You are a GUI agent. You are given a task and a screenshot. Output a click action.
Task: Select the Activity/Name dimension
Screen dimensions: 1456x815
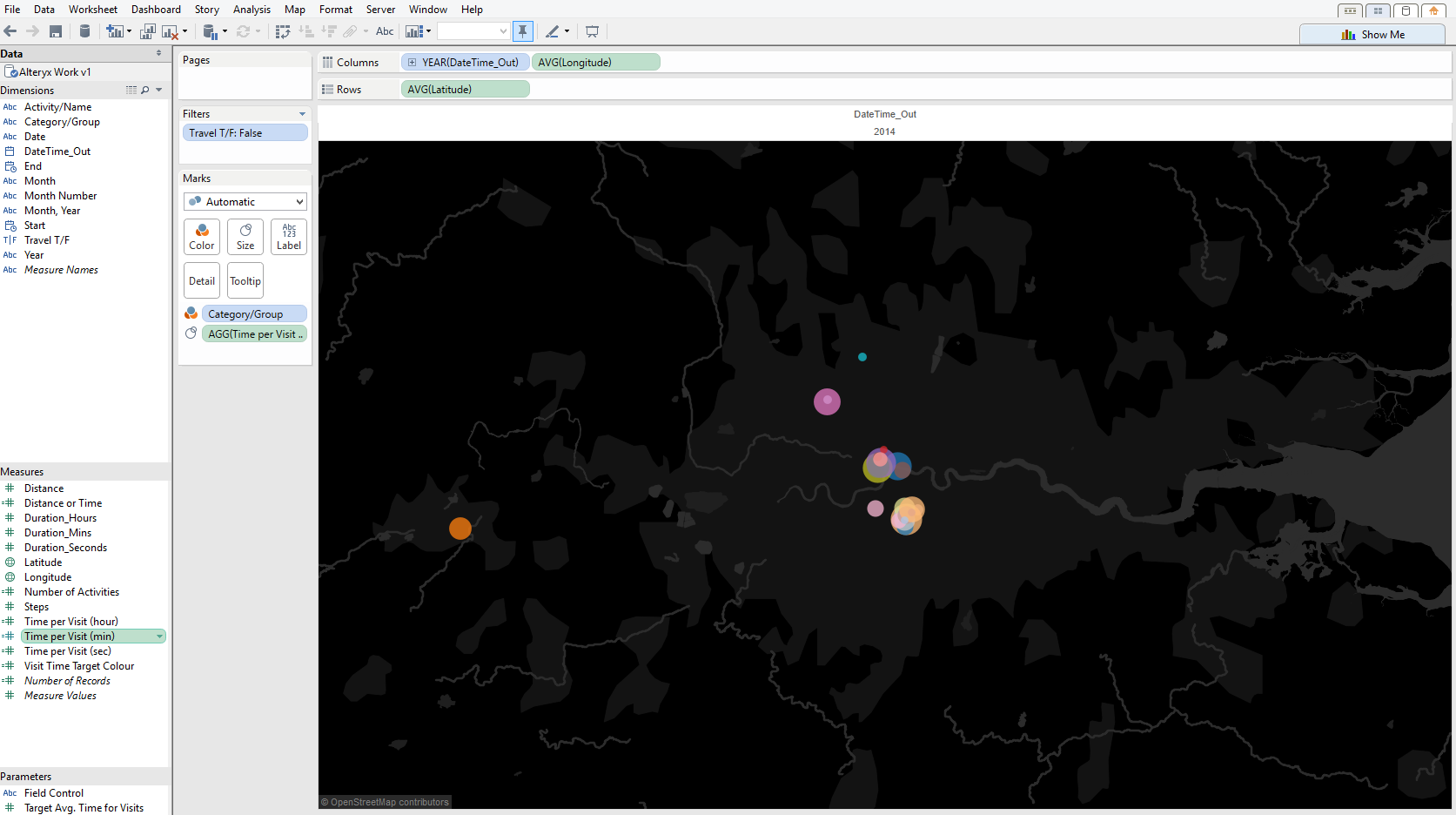click(57, 107)
